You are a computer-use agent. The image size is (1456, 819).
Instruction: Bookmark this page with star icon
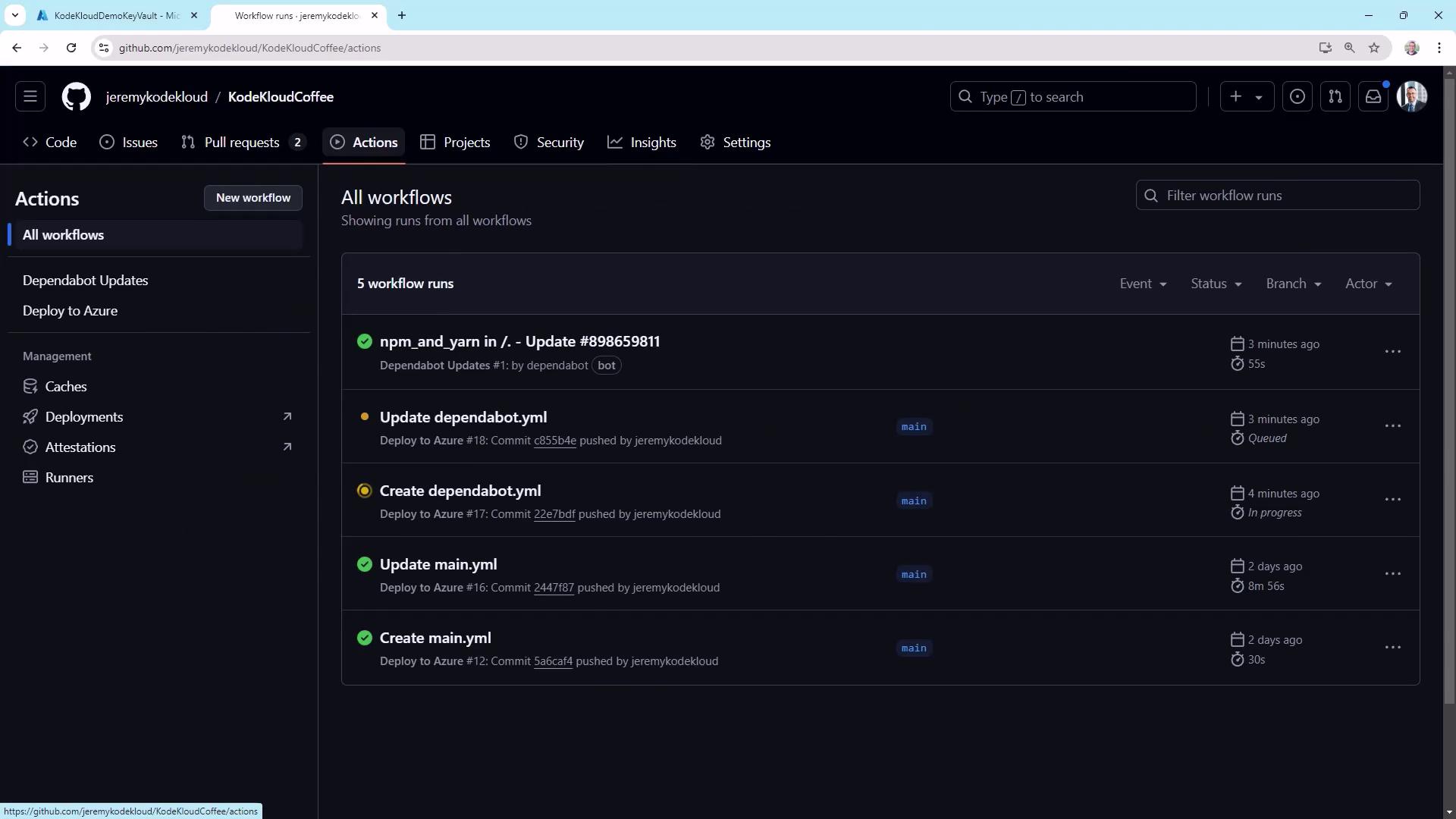coord(1374,48)
